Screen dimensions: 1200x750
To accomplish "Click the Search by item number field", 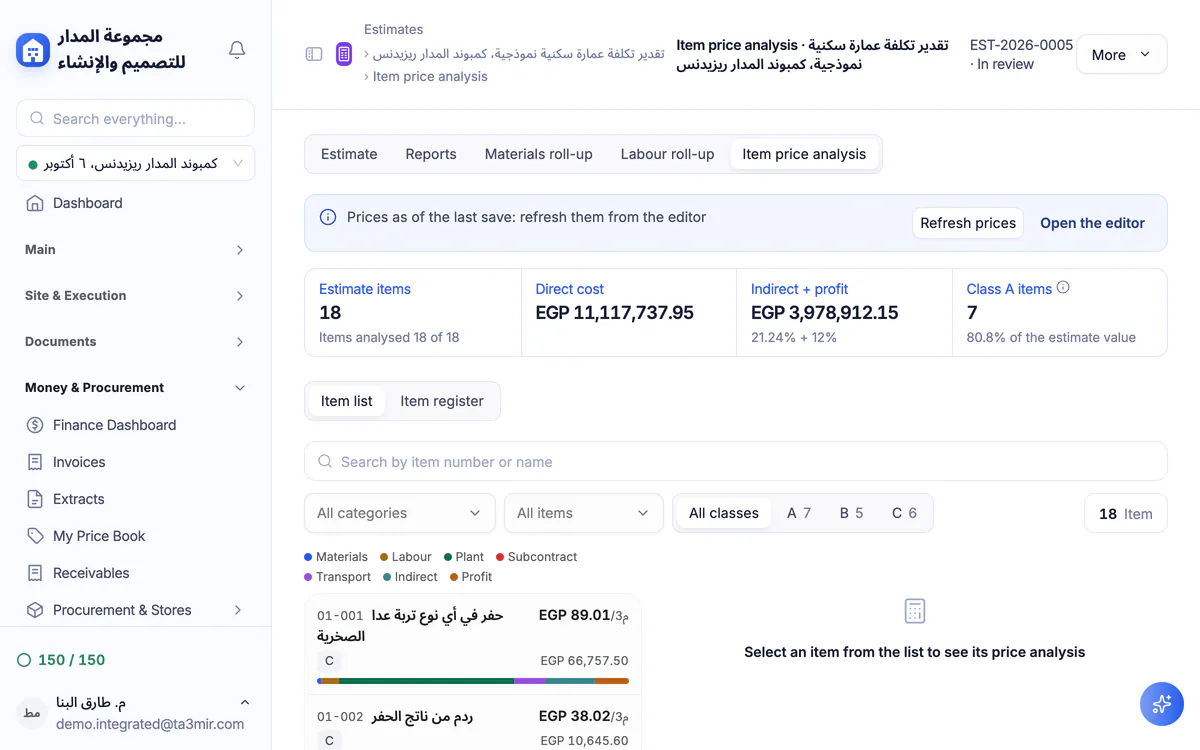I will (x=736, y=462).
